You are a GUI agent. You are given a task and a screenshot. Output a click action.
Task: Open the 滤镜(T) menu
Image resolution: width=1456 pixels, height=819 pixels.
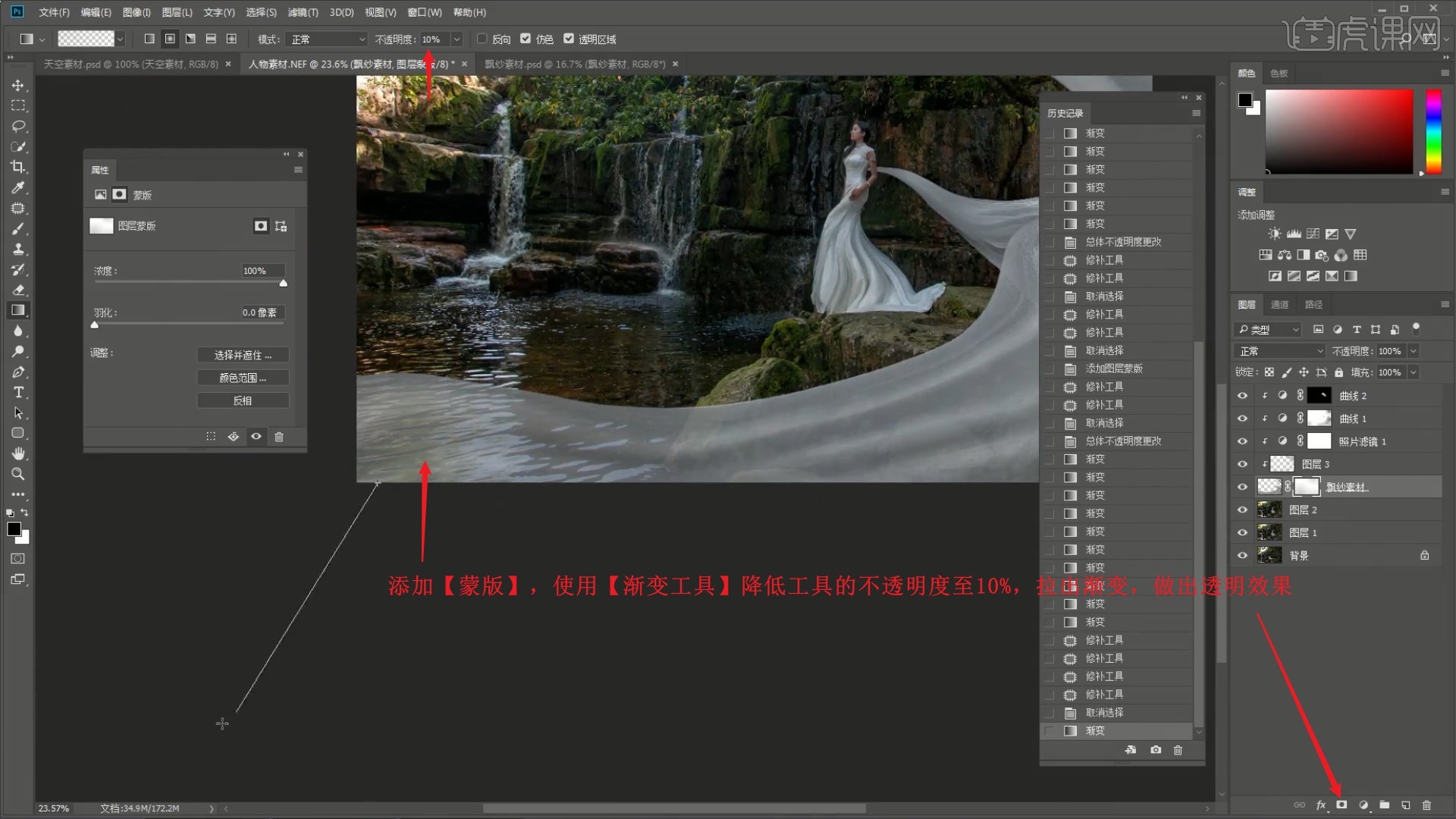(x=303, y=12)
